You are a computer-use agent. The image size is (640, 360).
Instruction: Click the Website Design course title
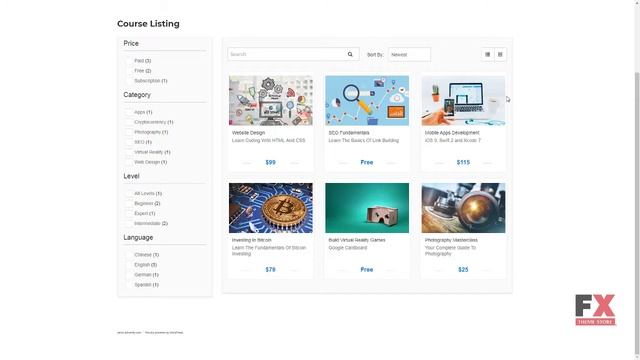[x=248, y=133]
